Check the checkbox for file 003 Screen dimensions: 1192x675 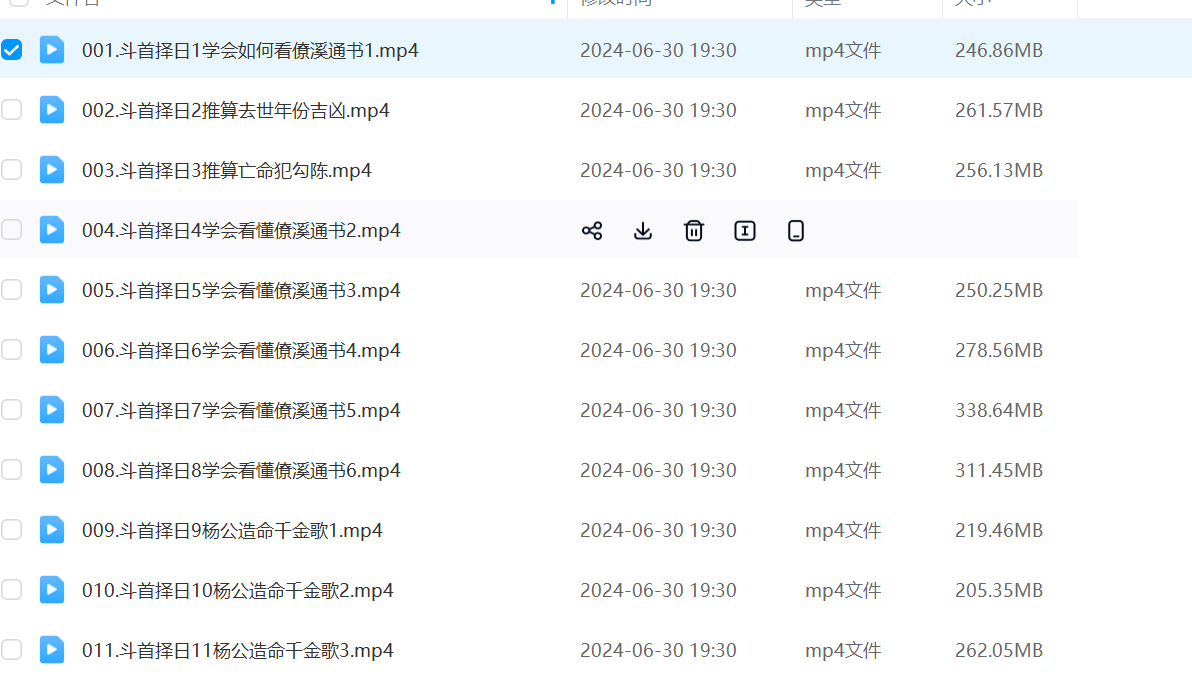click(12, 170)
